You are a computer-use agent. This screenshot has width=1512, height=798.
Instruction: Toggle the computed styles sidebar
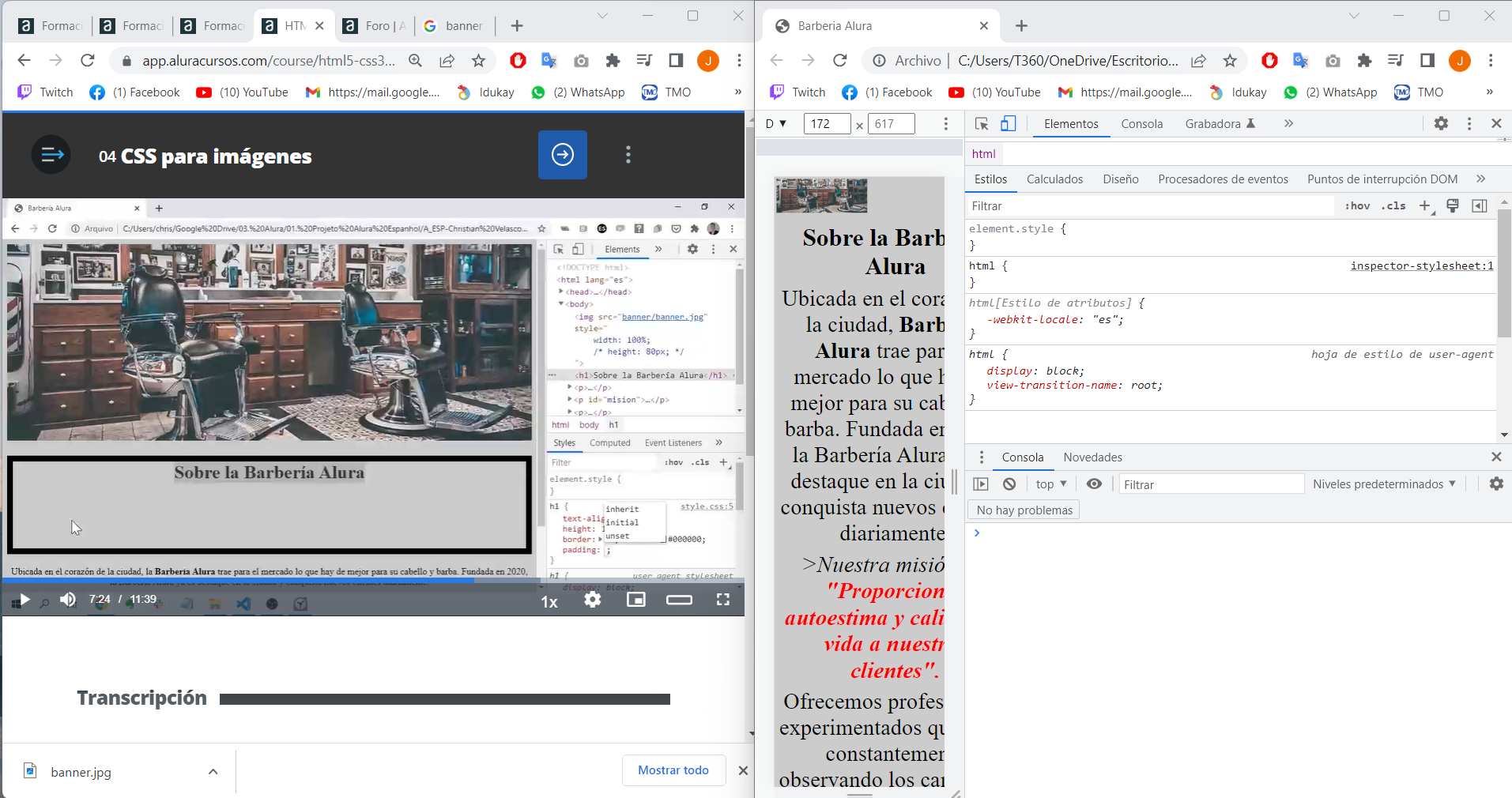(x=1480, y=206)
